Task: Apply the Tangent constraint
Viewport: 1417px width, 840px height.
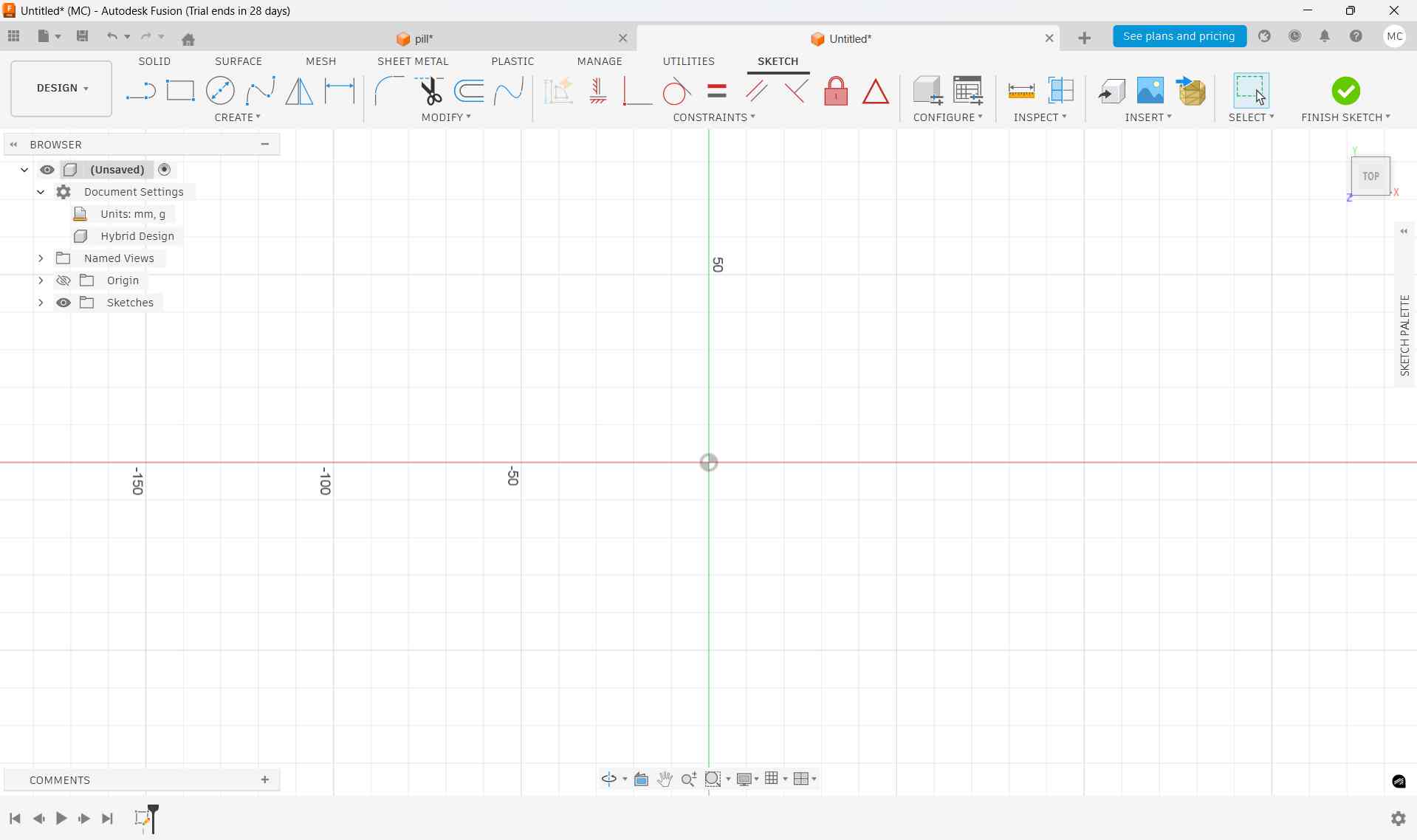Action: point(676,91)
